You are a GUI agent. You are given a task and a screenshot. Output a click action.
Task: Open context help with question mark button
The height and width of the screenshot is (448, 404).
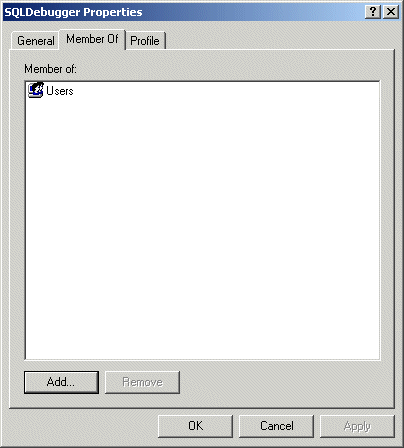point(373,12)
